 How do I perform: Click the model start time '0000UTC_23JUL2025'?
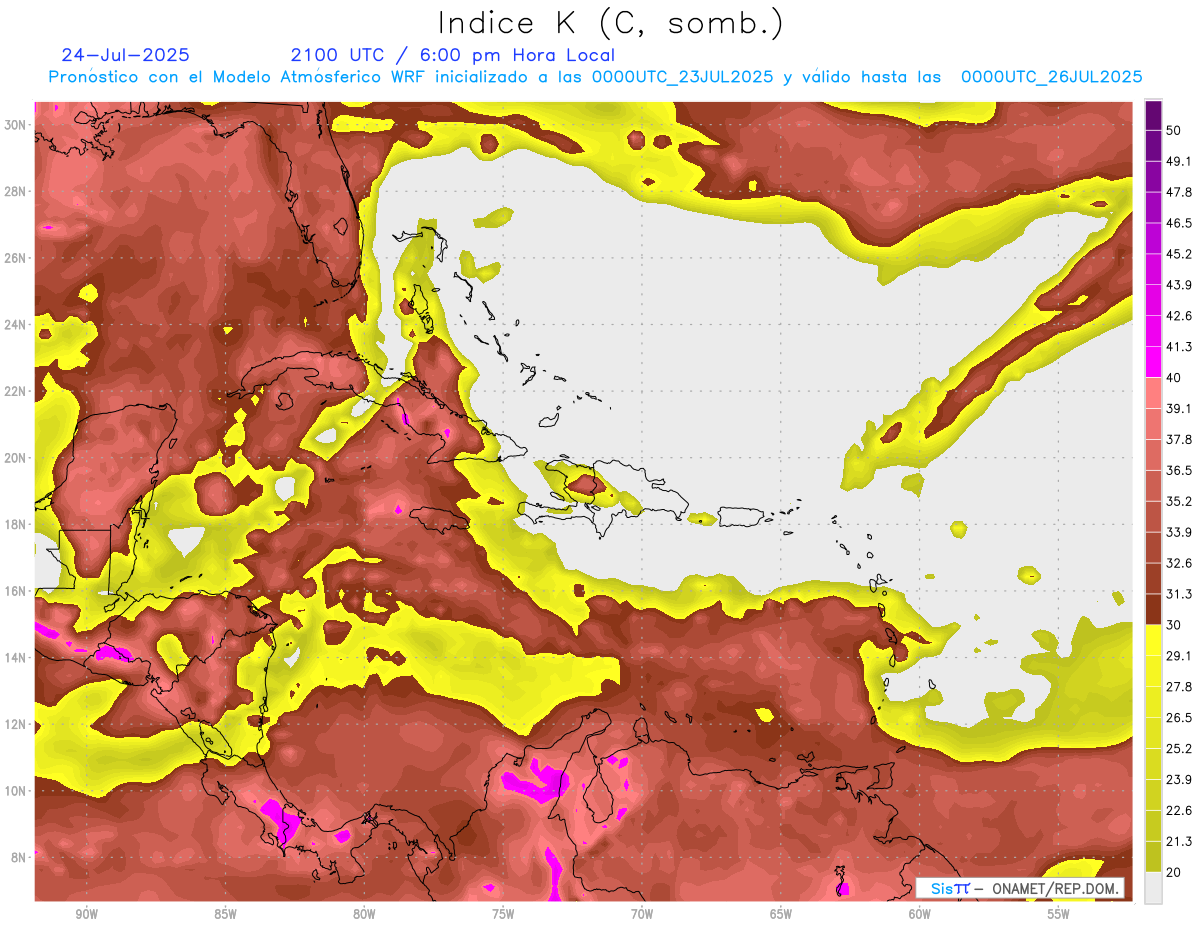click(x=683, y=77)
